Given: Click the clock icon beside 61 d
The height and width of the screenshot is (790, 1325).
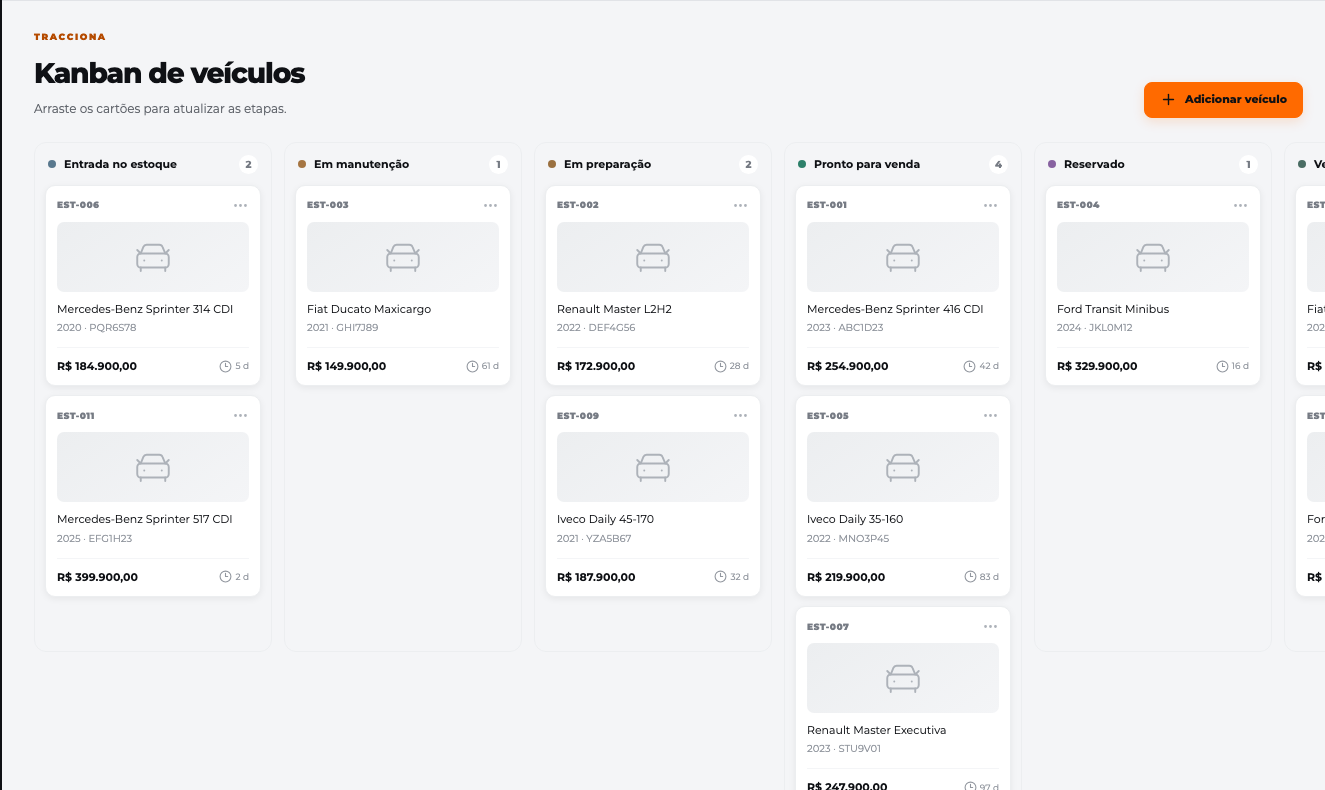Looking at the screenshot, I should pyautogui.click(x=472, y=366).
